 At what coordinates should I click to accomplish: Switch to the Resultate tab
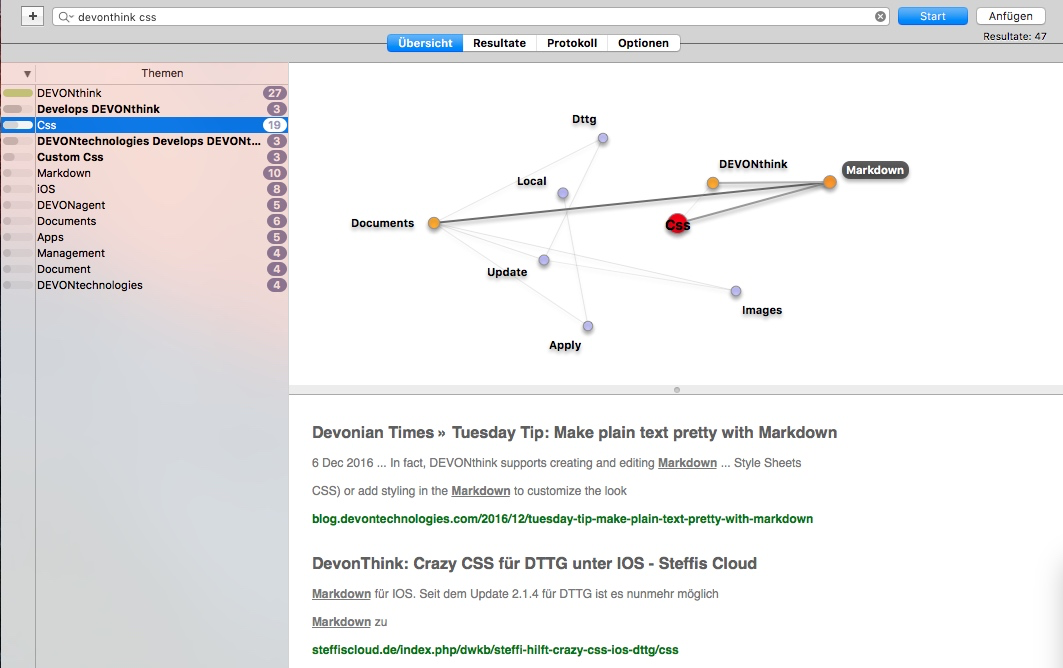pyautogui.click(x=499, y=43)
